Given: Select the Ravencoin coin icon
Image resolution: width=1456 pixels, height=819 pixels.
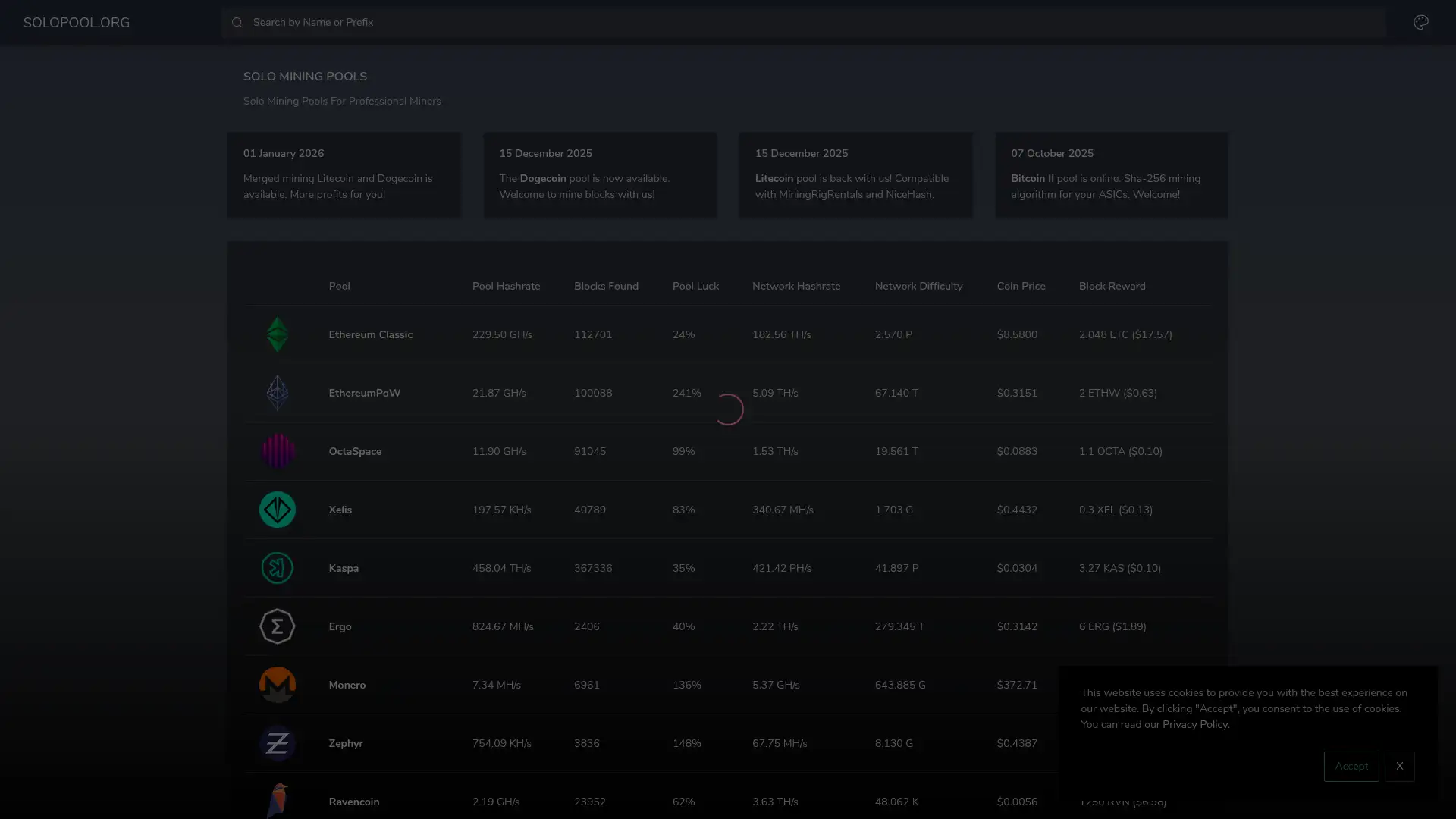Looking at the screenshot, I should pos(278,802).
